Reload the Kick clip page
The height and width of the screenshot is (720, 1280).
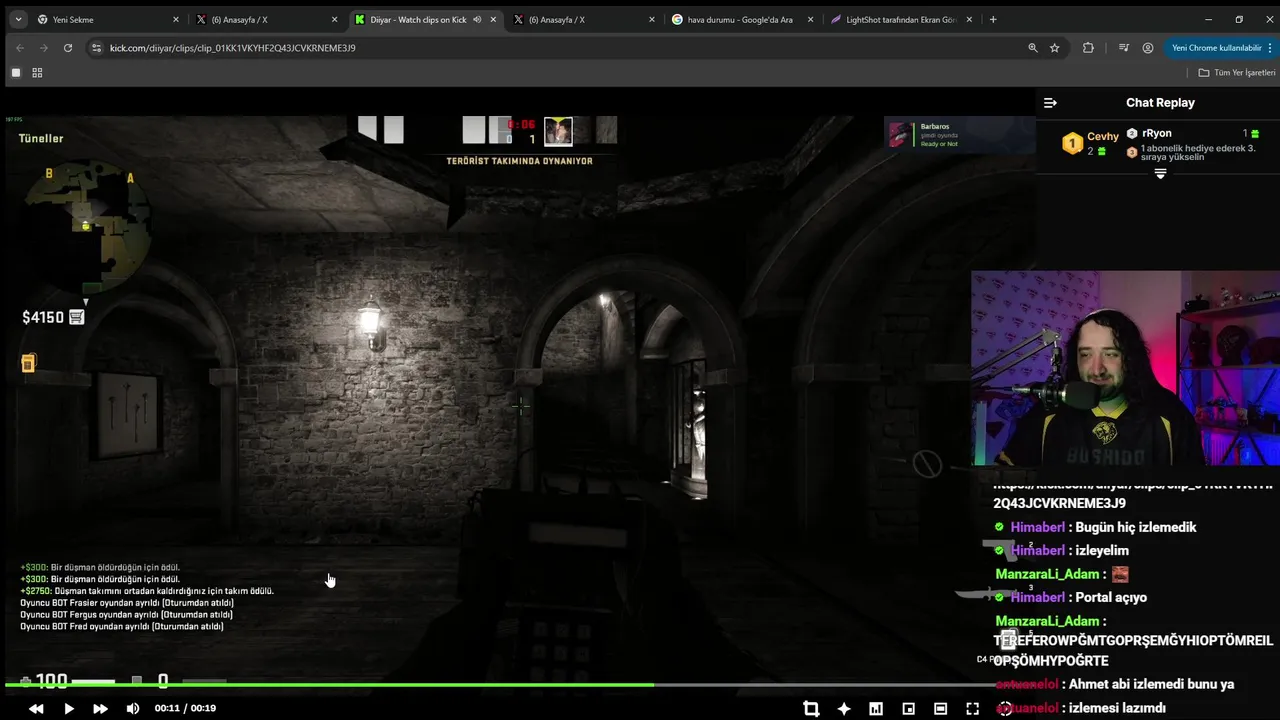68,47
